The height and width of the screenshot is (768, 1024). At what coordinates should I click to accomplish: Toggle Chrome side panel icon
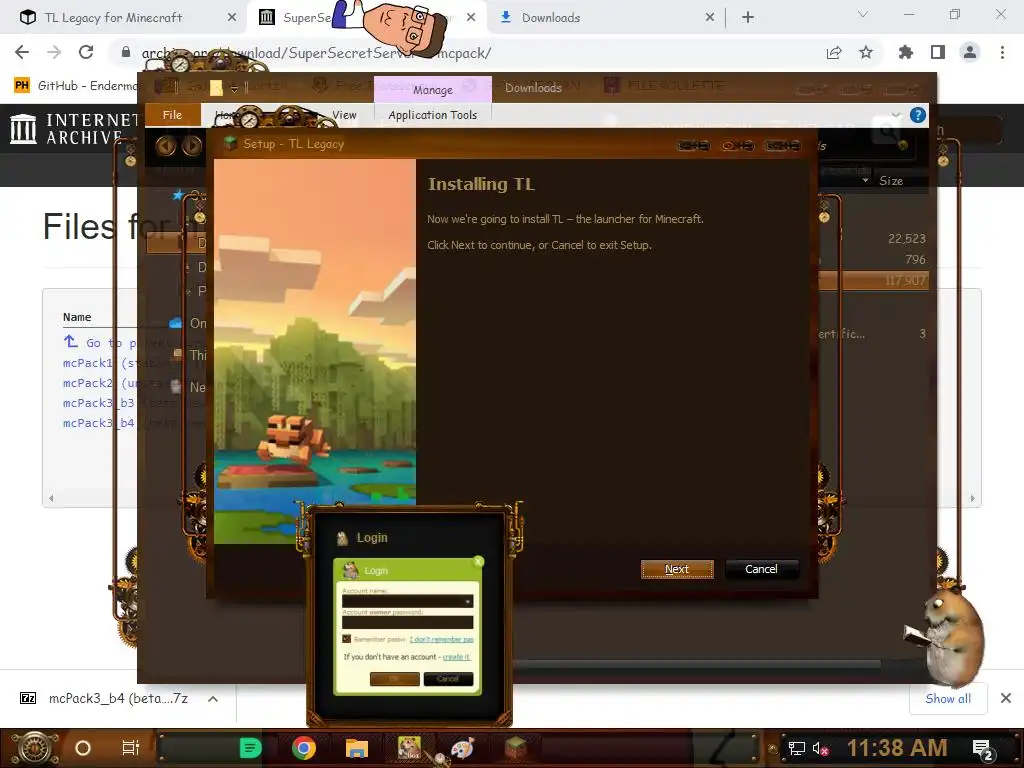(938, 52)
